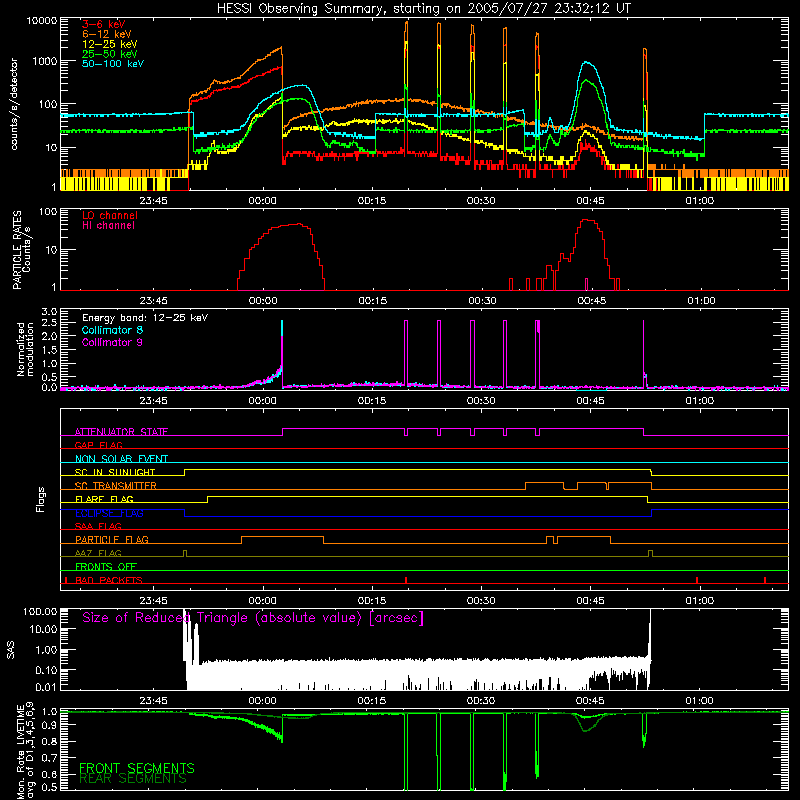Click the SAS axis title
Screen dimensions: 800x800
pos(11,650)
